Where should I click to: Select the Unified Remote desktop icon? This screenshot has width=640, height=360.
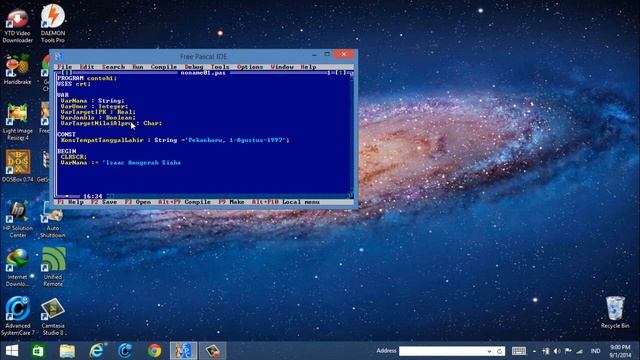tap(53, 267)
